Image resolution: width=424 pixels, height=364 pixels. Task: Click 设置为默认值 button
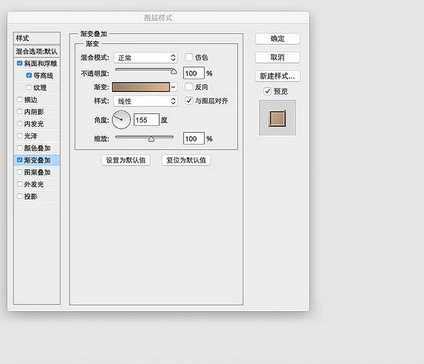tap(126, 160)
